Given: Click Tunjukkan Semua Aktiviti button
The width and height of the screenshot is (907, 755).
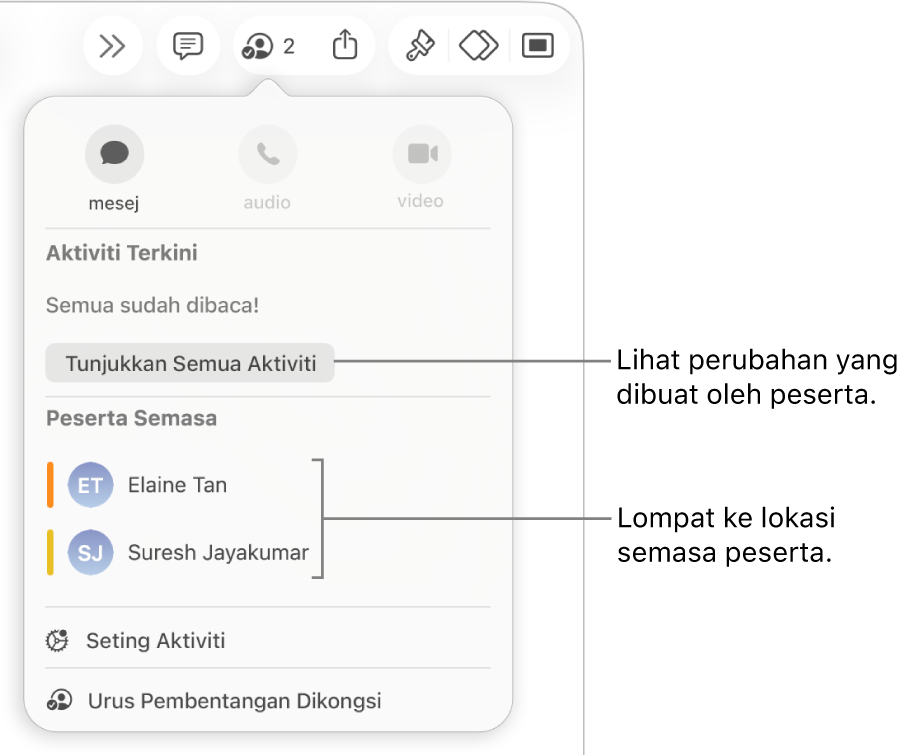Looking at the screenshot, I should point(190,363).
